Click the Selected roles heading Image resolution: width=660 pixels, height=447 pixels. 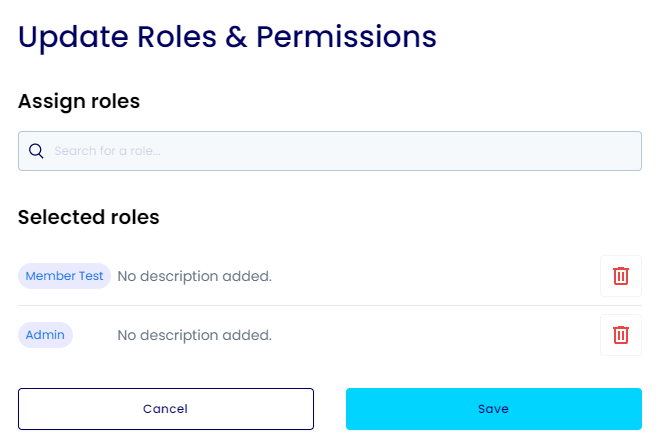[x=89, y=217]
